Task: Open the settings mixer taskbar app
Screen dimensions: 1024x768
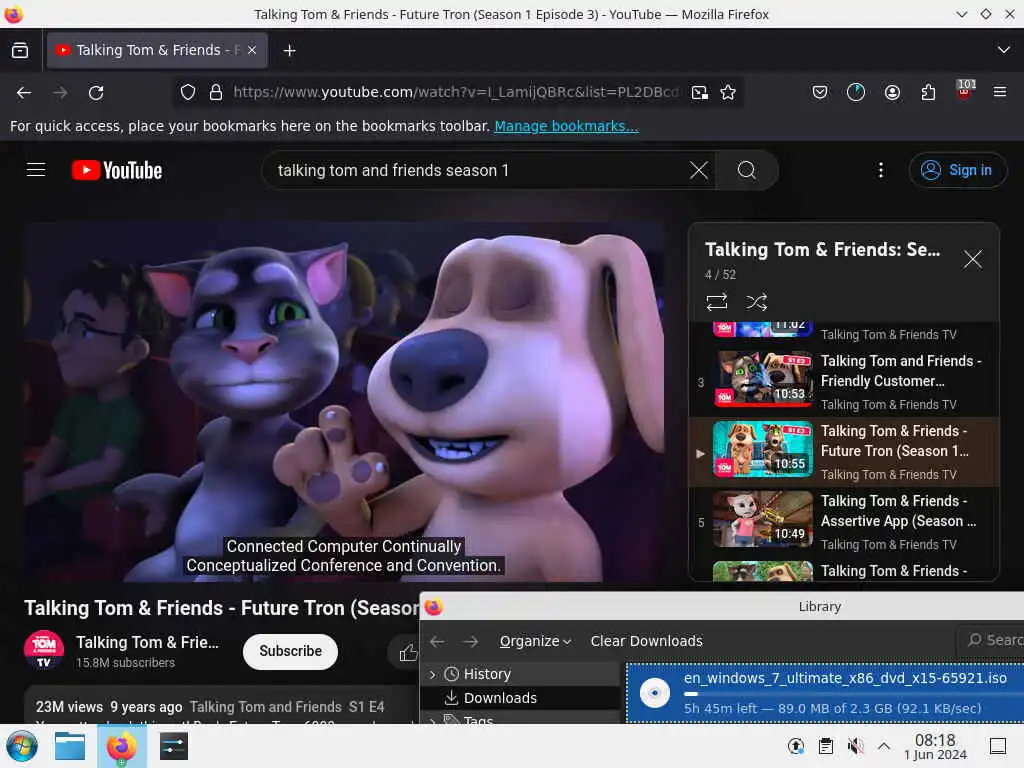Action: pyautogui.click(x=173, y=746)
